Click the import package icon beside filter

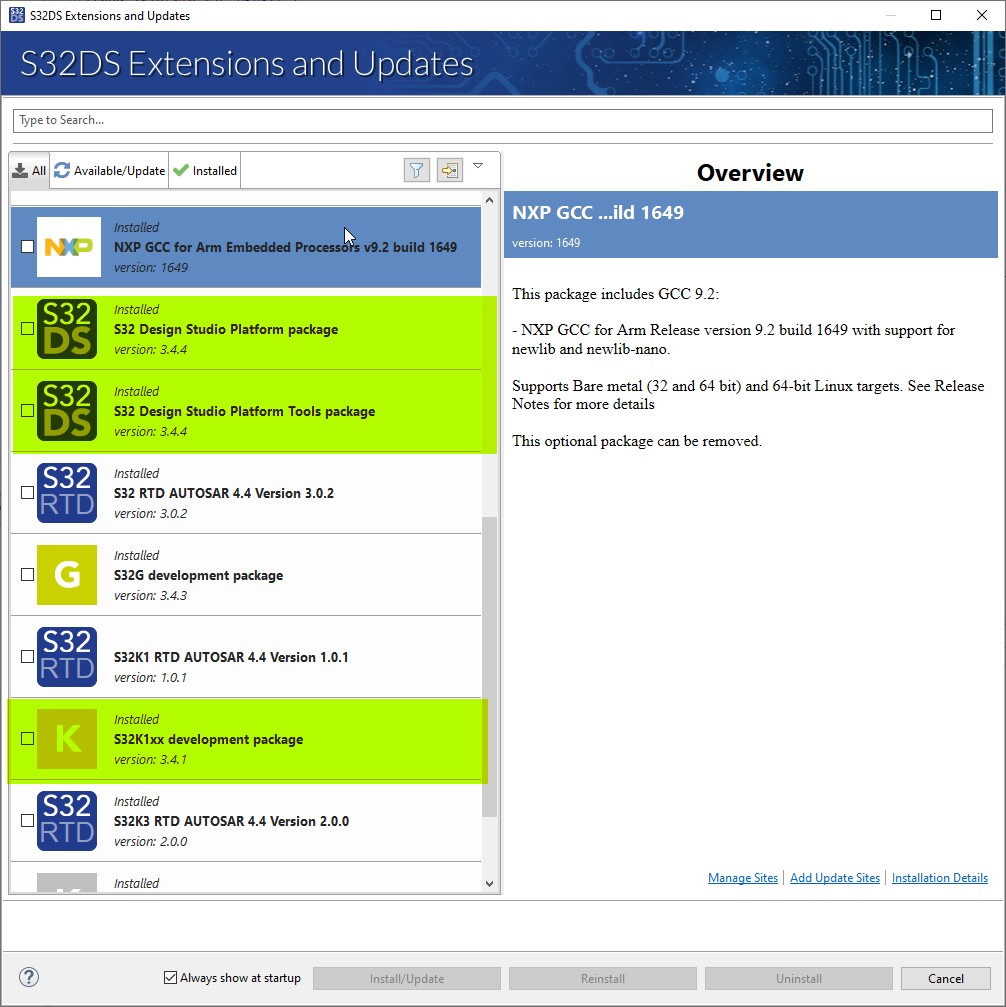(x=450, y=170)
